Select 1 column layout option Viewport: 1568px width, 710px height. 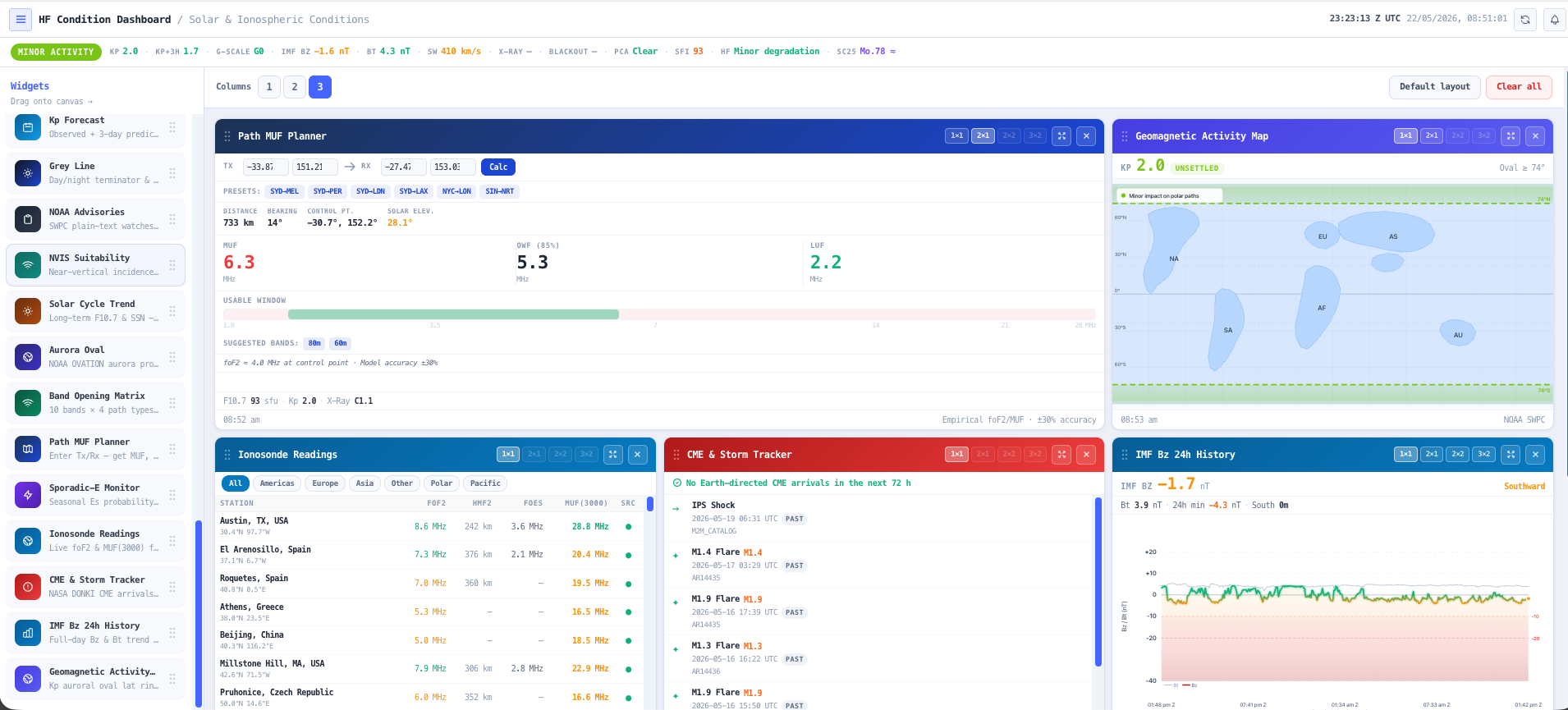[x=269, y=87]
